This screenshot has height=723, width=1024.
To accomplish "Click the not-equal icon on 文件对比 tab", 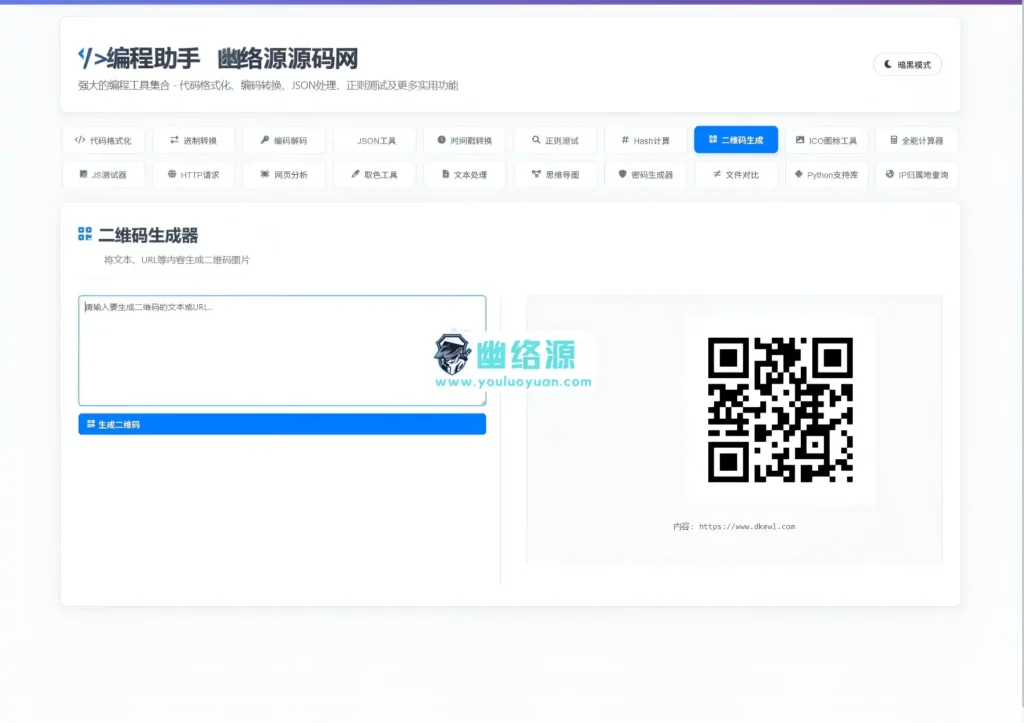I will (x=717, y=174).
